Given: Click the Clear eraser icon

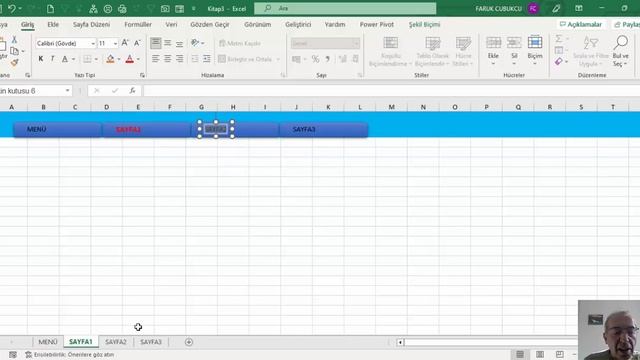Looking at the screenshot, I should [559, 61].
